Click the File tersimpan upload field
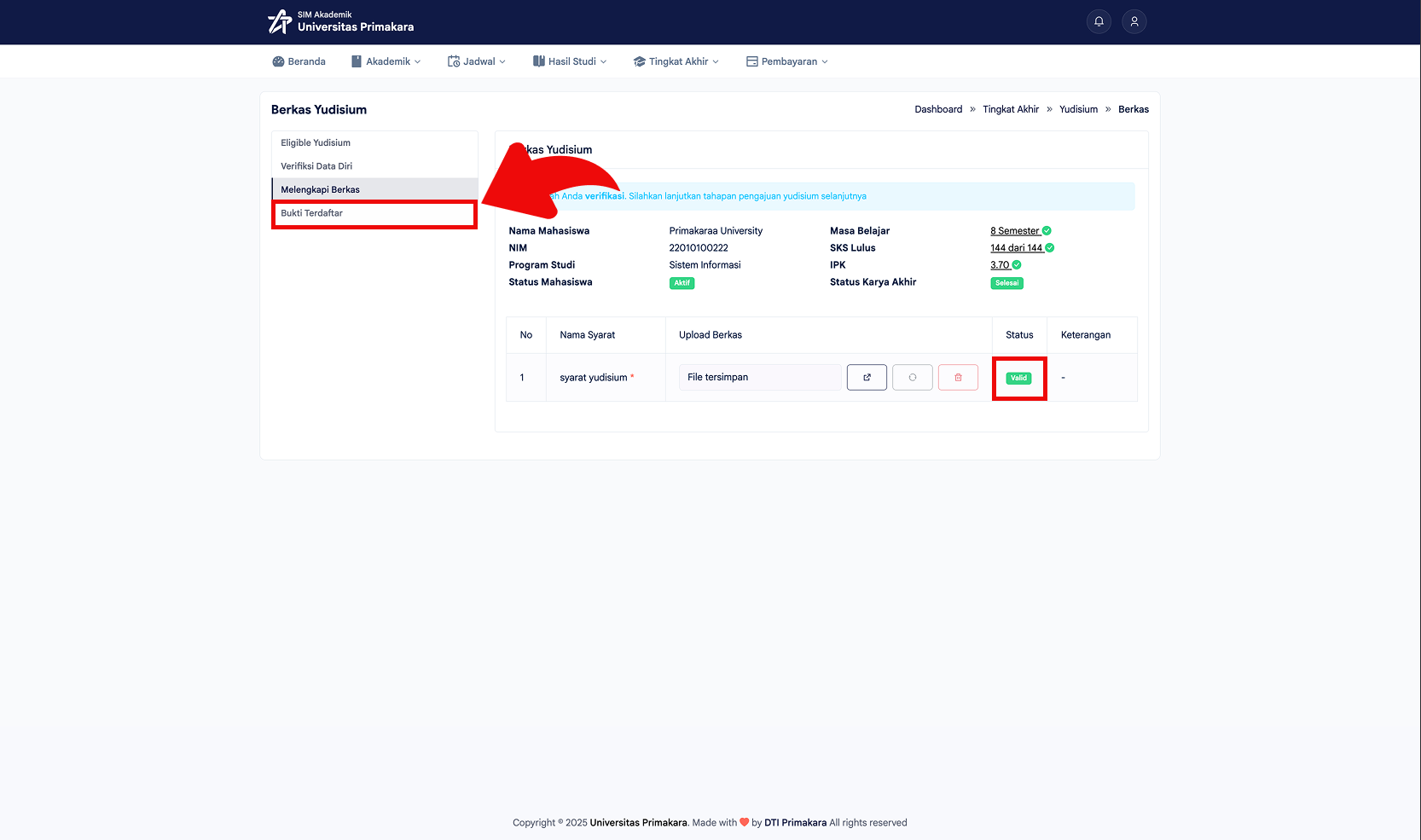 tap(760, 378)
